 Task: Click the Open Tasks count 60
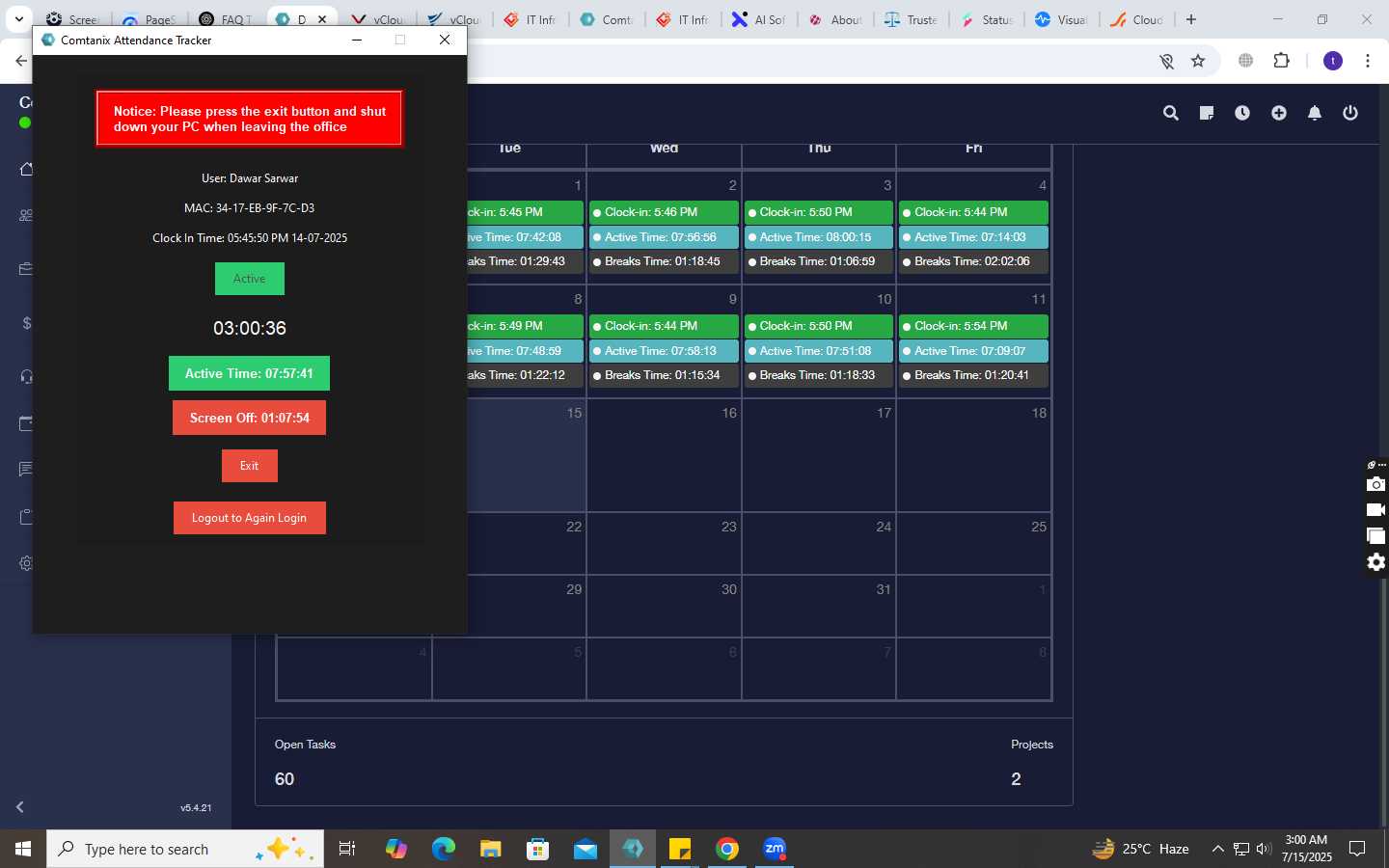tap(285, 779)
